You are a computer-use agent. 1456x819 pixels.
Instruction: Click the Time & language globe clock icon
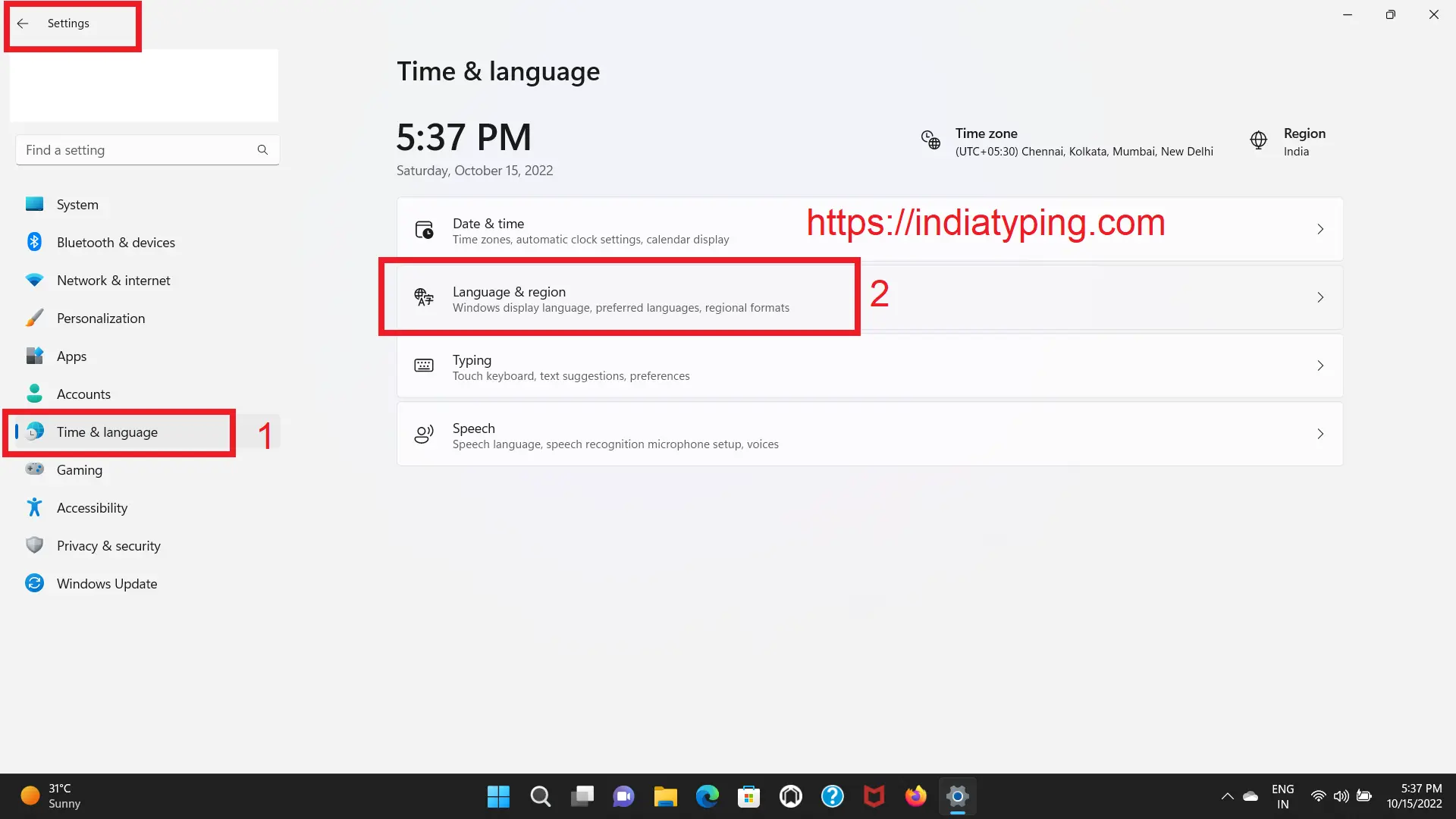(x=34, y=431)
